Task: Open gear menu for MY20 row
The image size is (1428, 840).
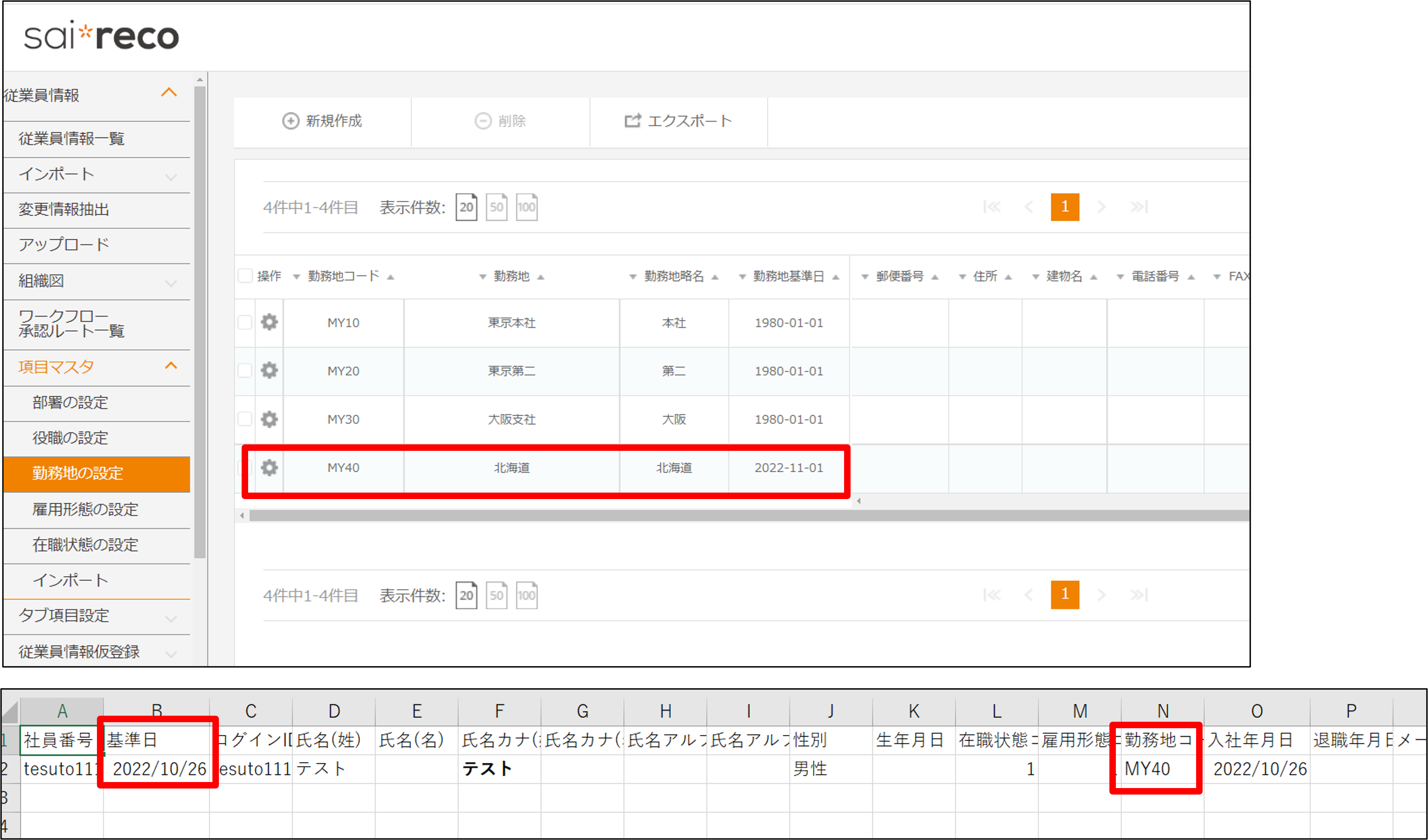Action: pyautogui.click(x=269, y=370)
